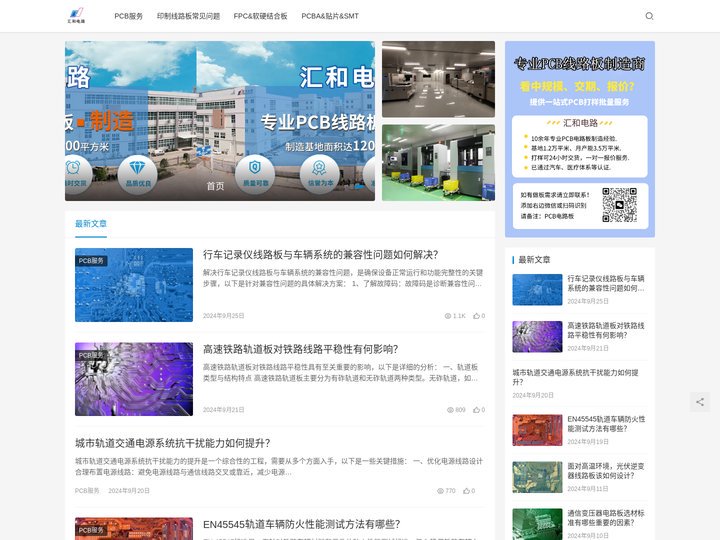Viewport: 720px width, 540px height.
Task: Click upper factory workshop photo
Action: (x=439, y=79)
